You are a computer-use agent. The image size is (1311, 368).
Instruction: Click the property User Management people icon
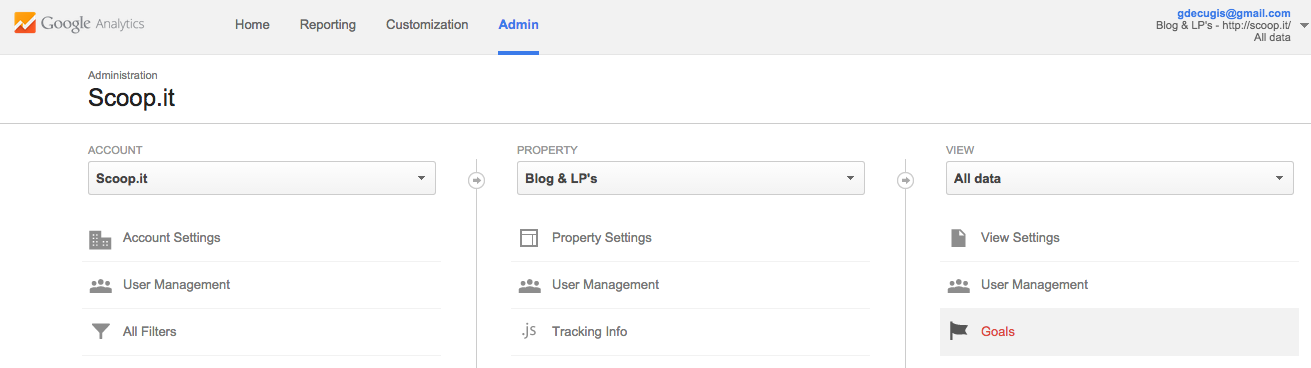coord(529,285)
